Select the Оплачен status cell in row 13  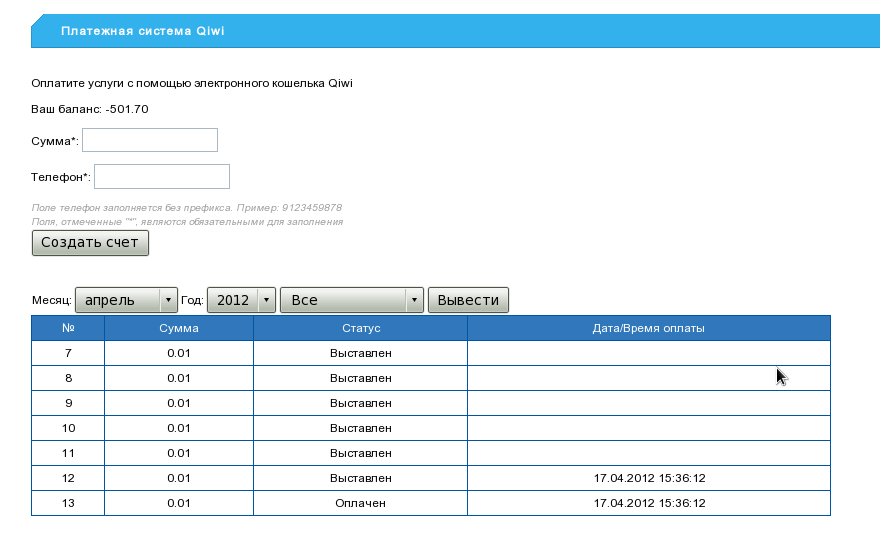pos(360,503)
